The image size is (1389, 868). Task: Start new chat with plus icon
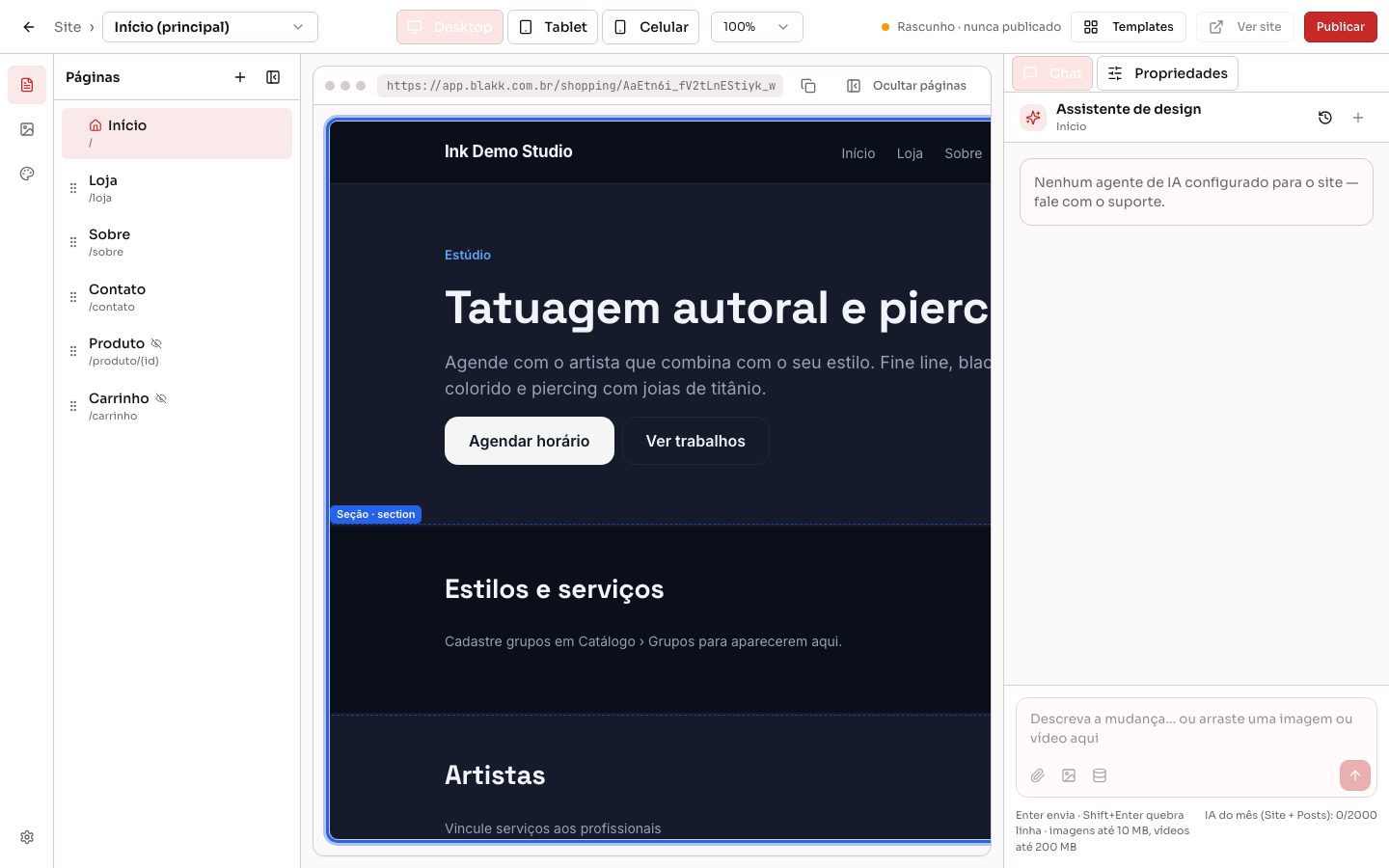pyautogui.click(x=1358, y=118)
